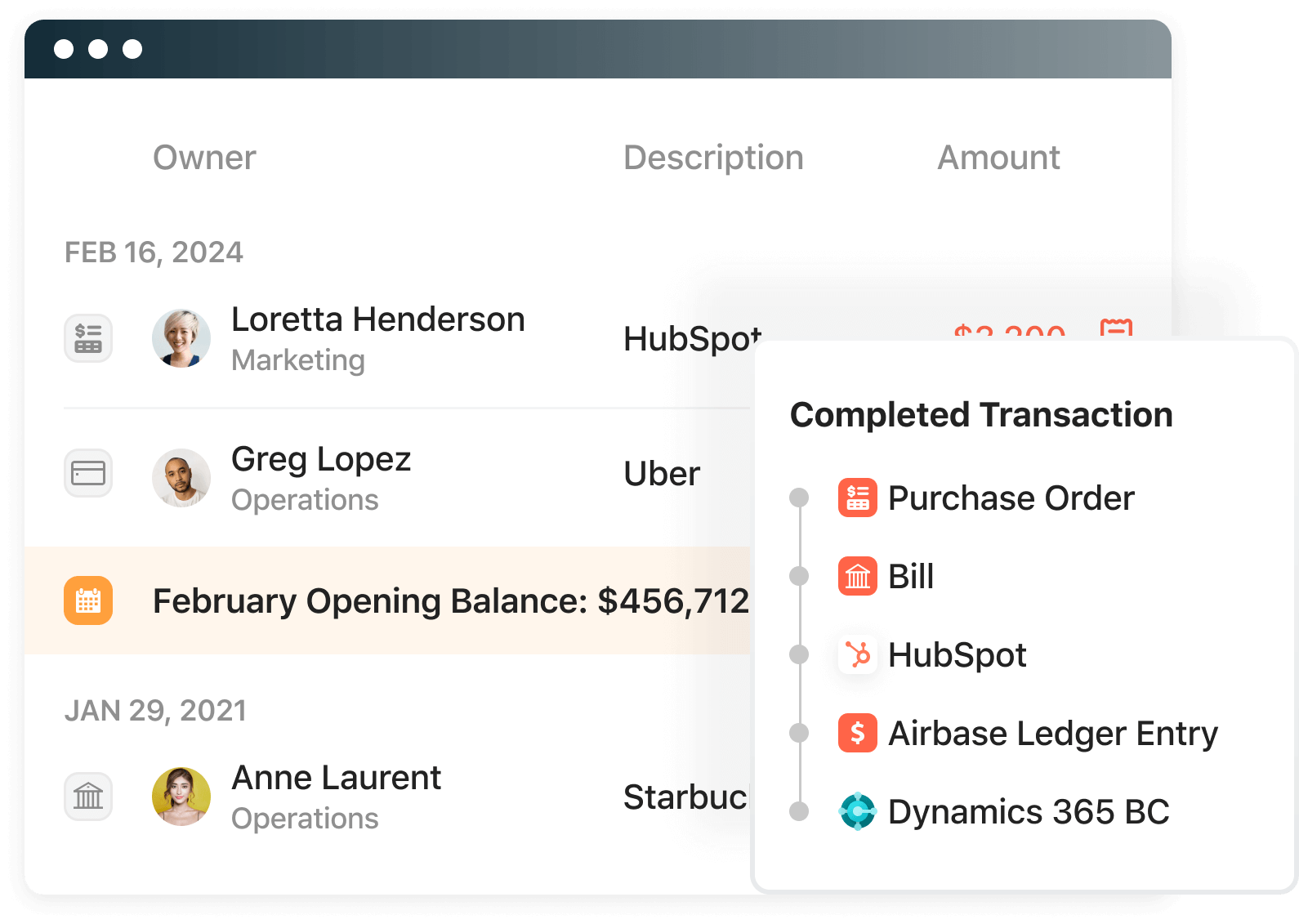This screenshot has width=1299, height=924.
Task: Click the timeline dot beside Dynamics 365 BC
Action: (799, 811)
